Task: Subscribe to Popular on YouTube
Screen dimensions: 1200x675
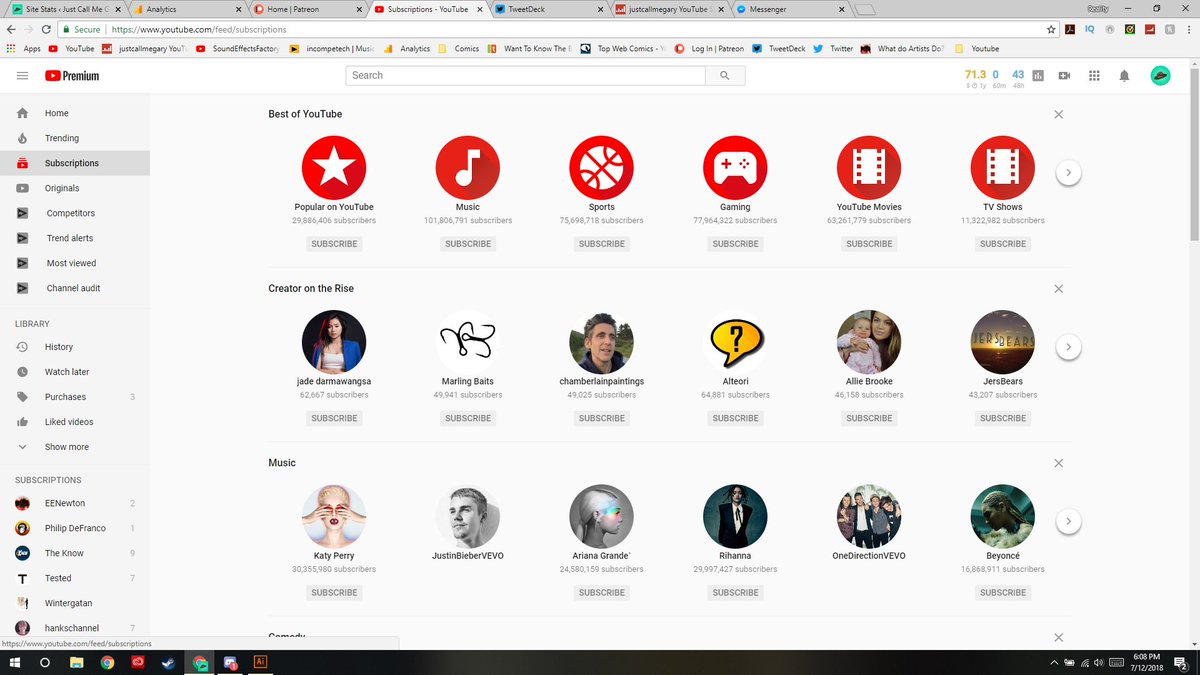Action: [x=334, y=244]
